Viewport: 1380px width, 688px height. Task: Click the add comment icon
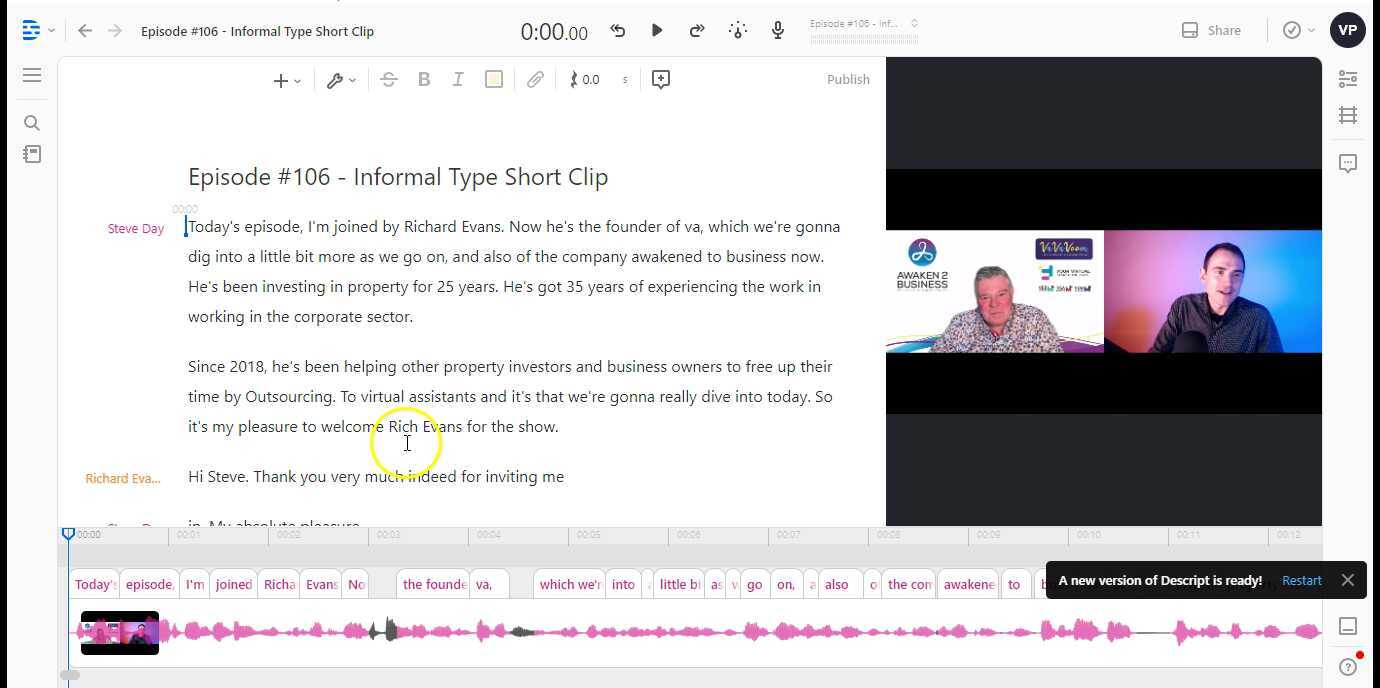point(660,80)
